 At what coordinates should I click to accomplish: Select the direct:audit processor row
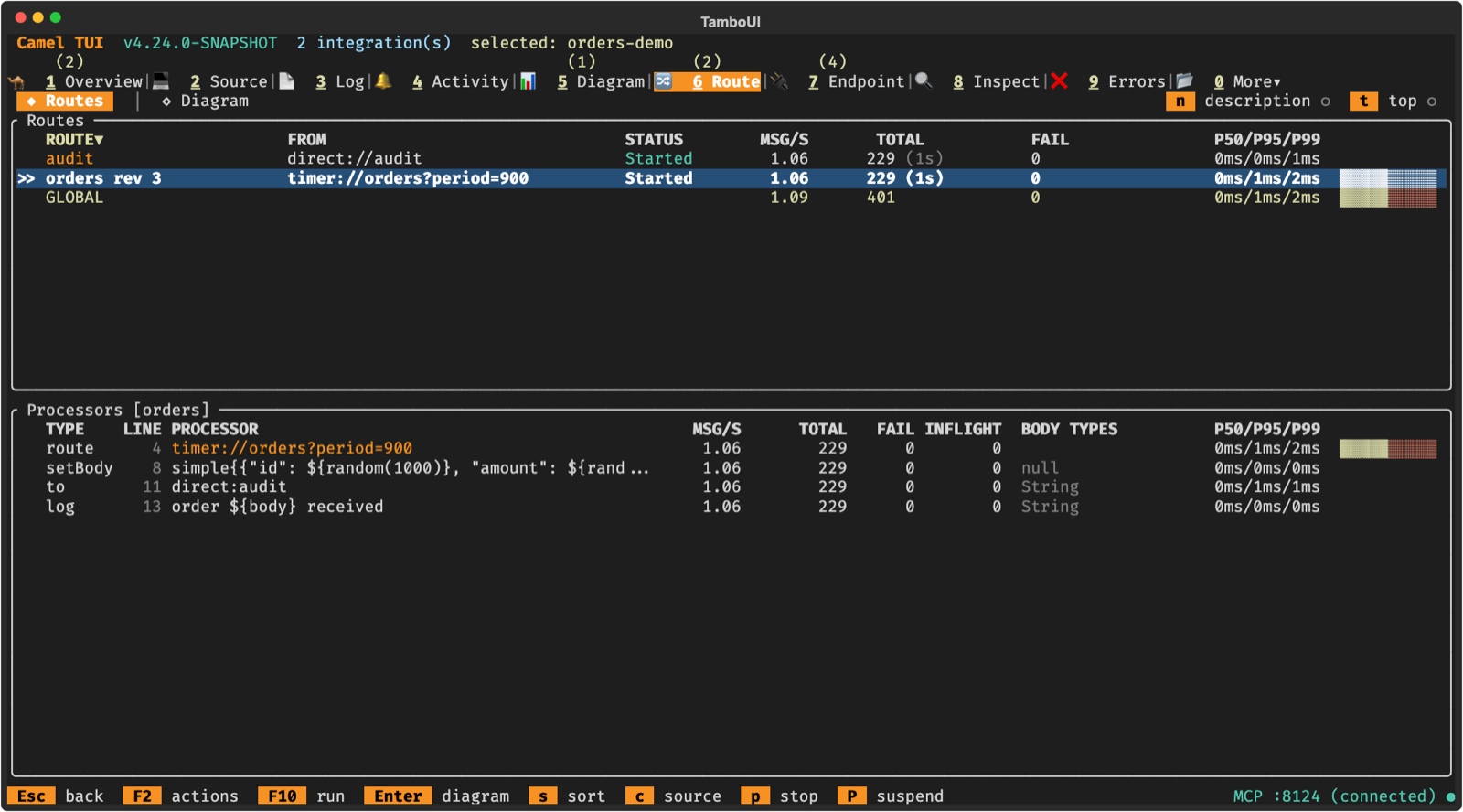pyautogui.click(x=731, y=487)
